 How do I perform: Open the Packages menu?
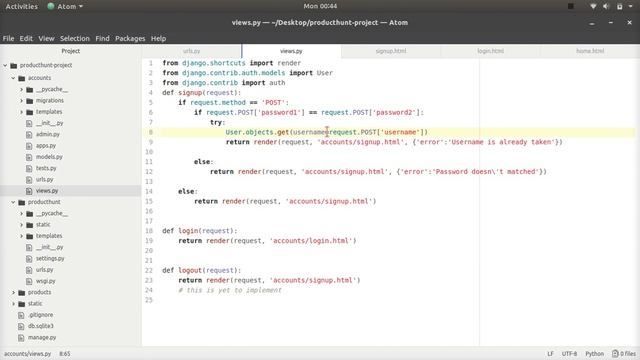pos(130,38)
